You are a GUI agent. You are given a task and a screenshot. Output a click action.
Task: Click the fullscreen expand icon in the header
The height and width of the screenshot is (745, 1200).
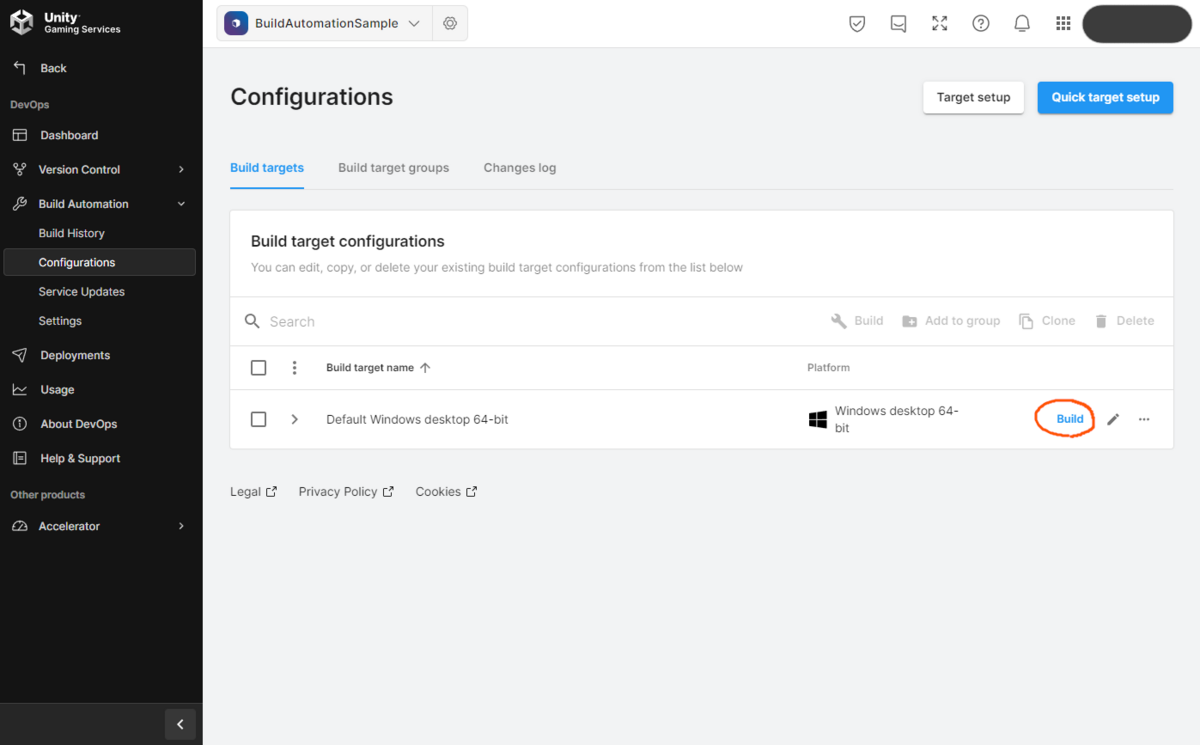[939, 23]
